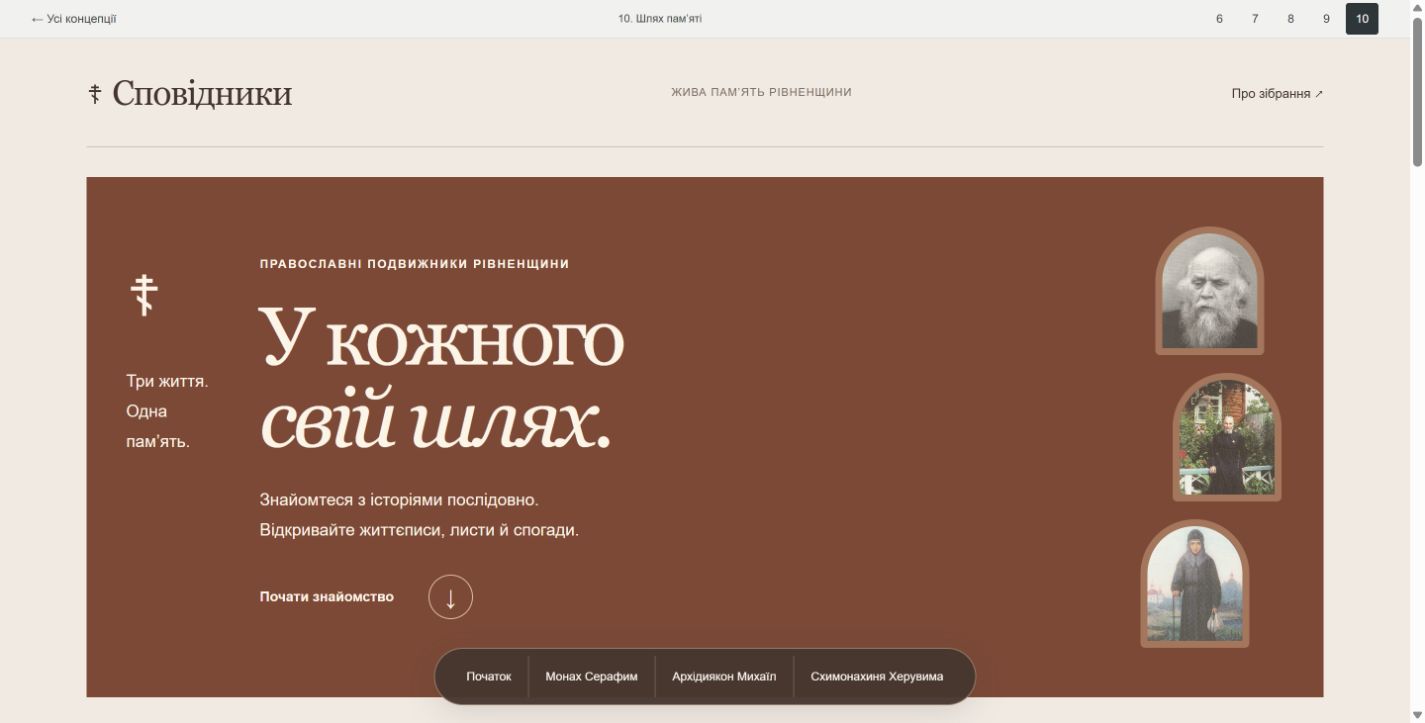1425x723 pixels.
Task: Jump to Архідиякон Михаїл section
Action: pyautogui.click(x=724, y=677)
